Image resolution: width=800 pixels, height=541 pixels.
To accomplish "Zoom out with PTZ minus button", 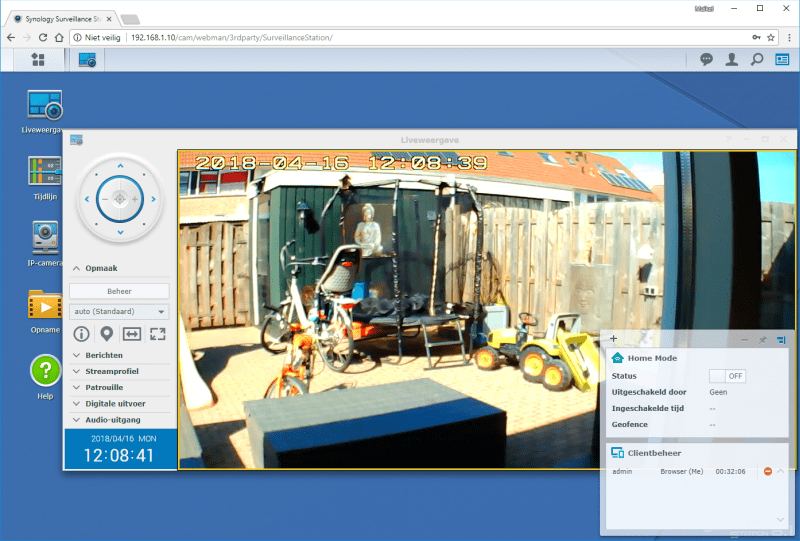I will [105, 199].
